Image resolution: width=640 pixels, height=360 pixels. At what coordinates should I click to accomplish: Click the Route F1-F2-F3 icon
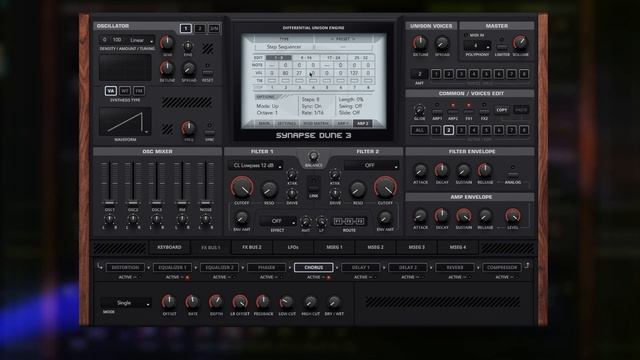coord(349,221)
